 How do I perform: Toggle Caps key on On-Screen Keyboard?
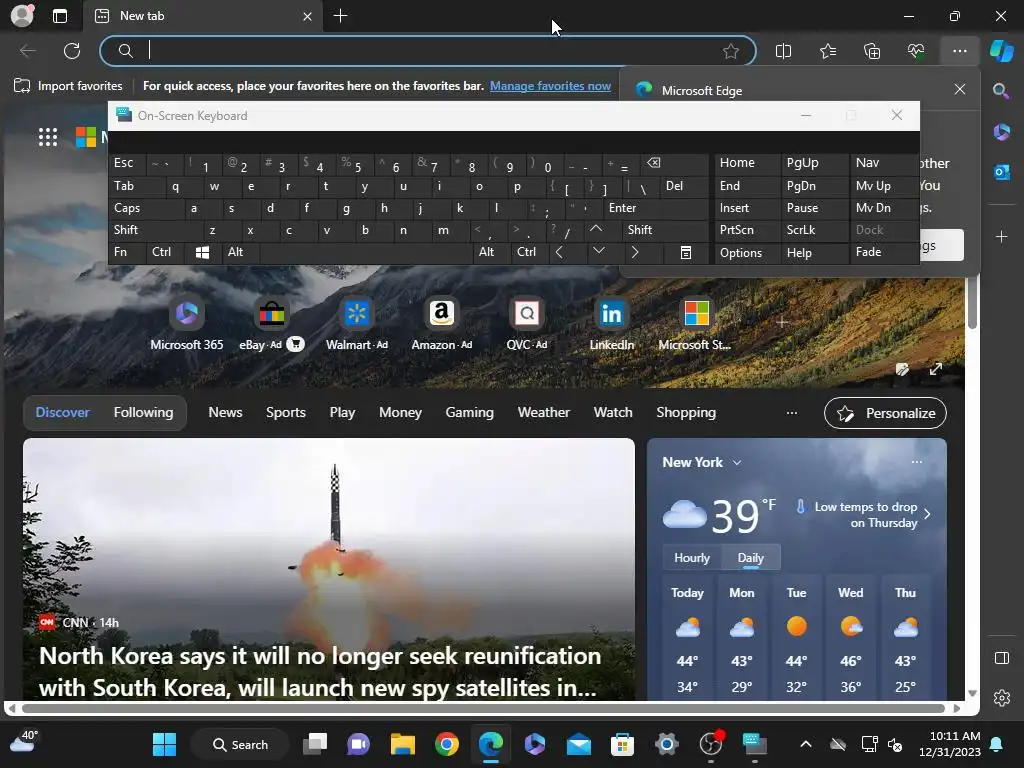(146, 208)
